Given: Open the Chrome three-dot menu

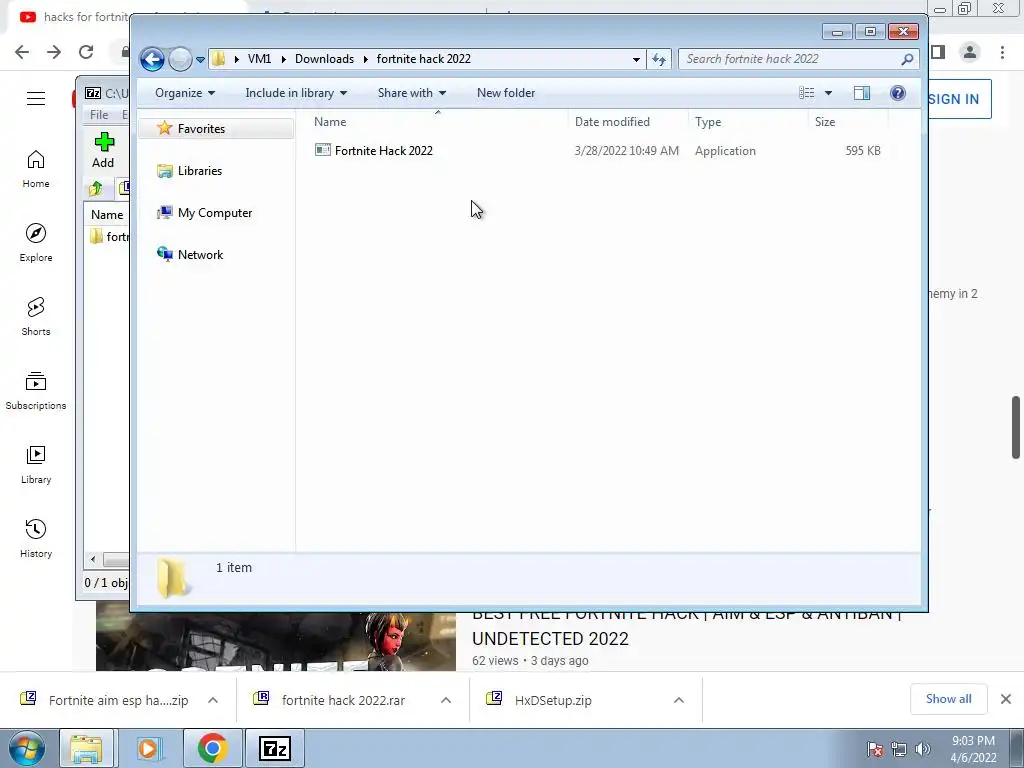Looking at the screenshot, I should [1002, 52].
